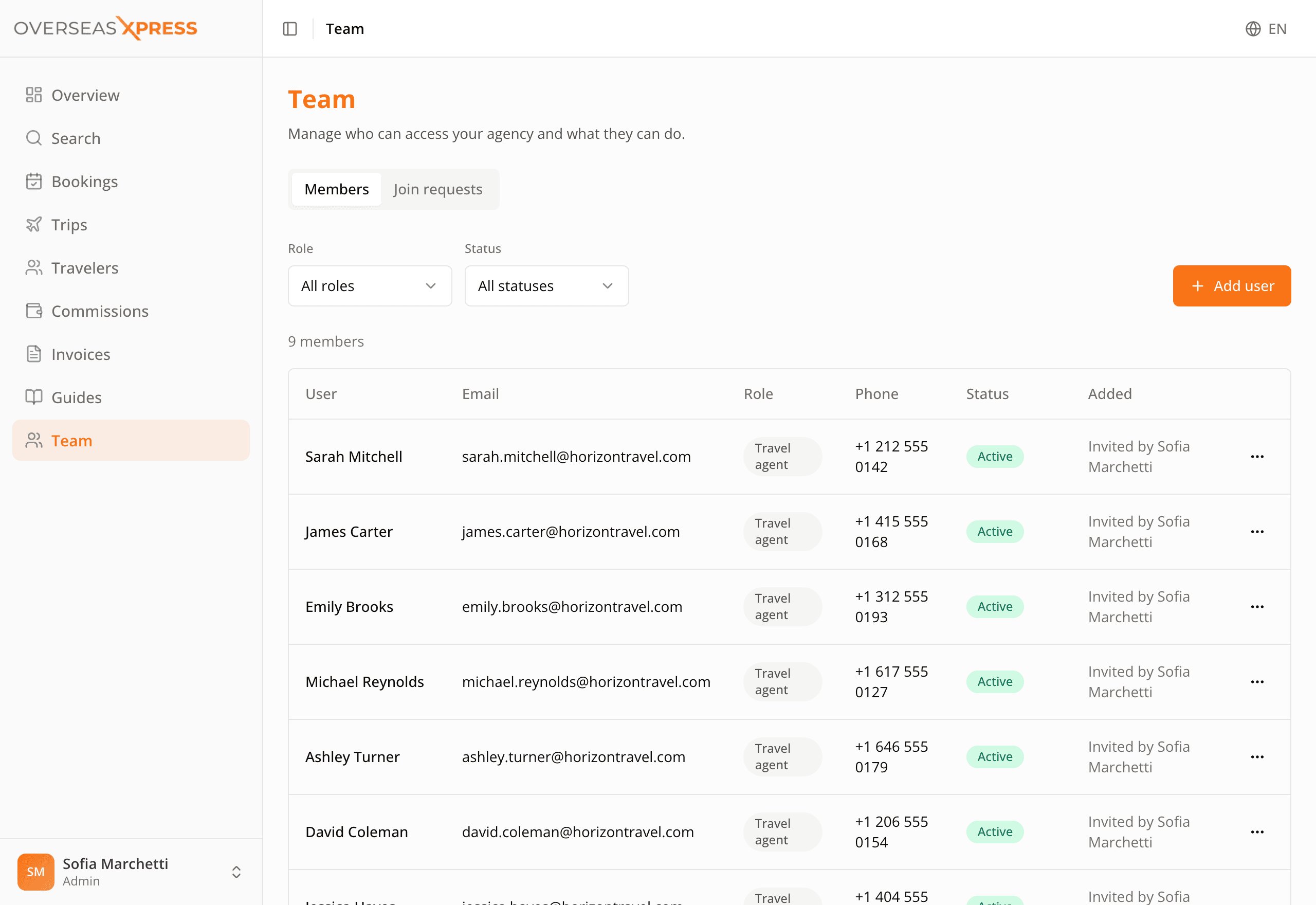Click james.carter@horizontravel.com email
Viewport: 1316px width, 905px height.
coord(571,532)
